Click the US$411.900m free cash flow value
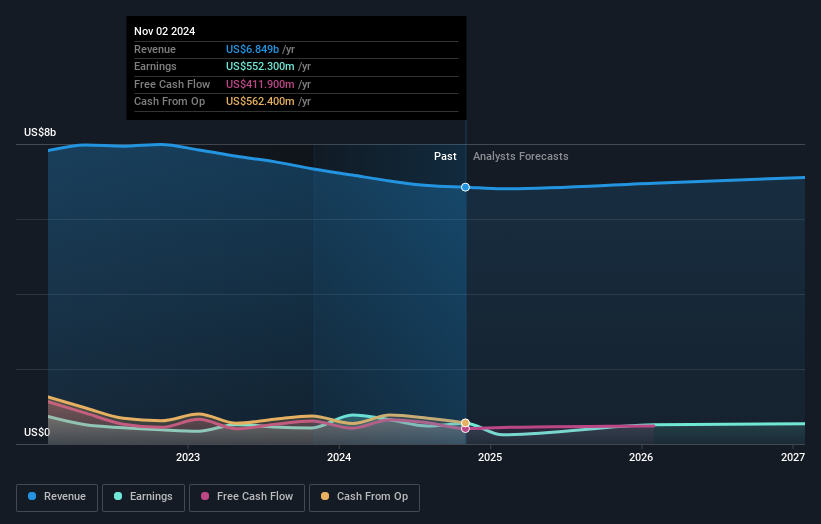The height and width of the screenshot is (524, 821). (x=260, y=84)
